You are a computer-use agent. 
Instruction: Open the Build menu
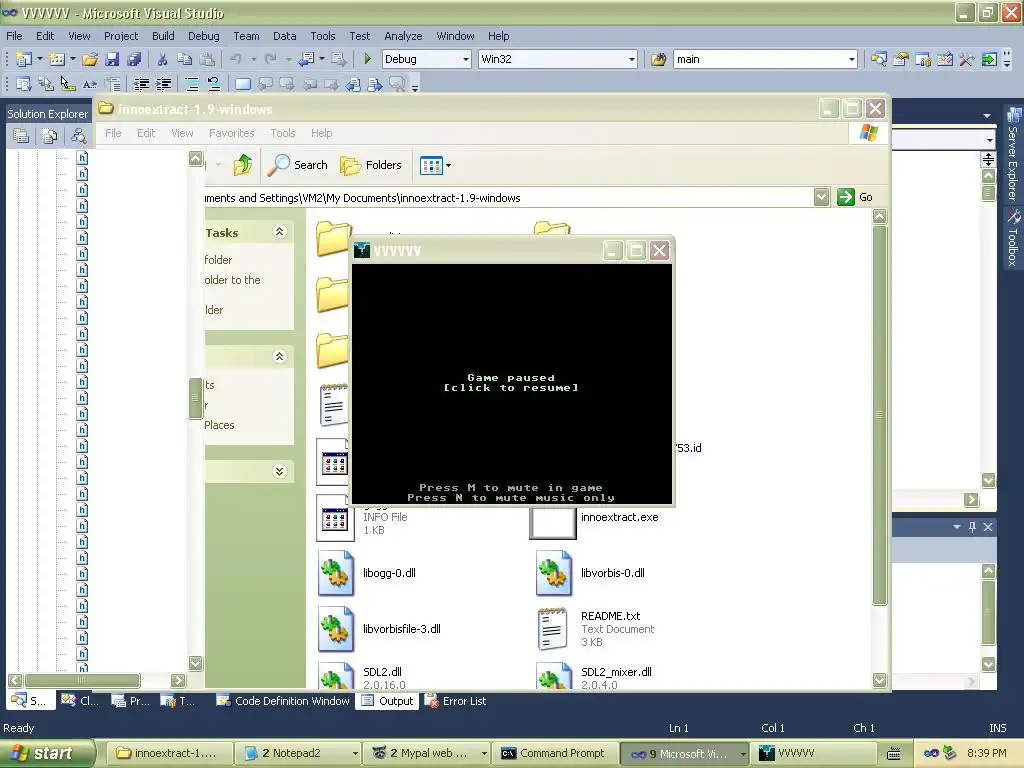click(x=163, y=36)
